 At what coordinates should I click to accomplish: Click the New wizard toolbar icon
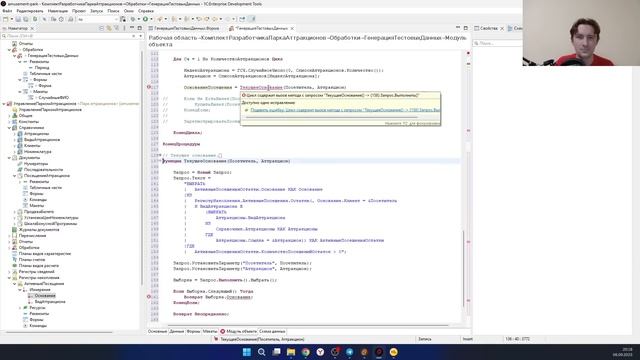coord(5,19)
